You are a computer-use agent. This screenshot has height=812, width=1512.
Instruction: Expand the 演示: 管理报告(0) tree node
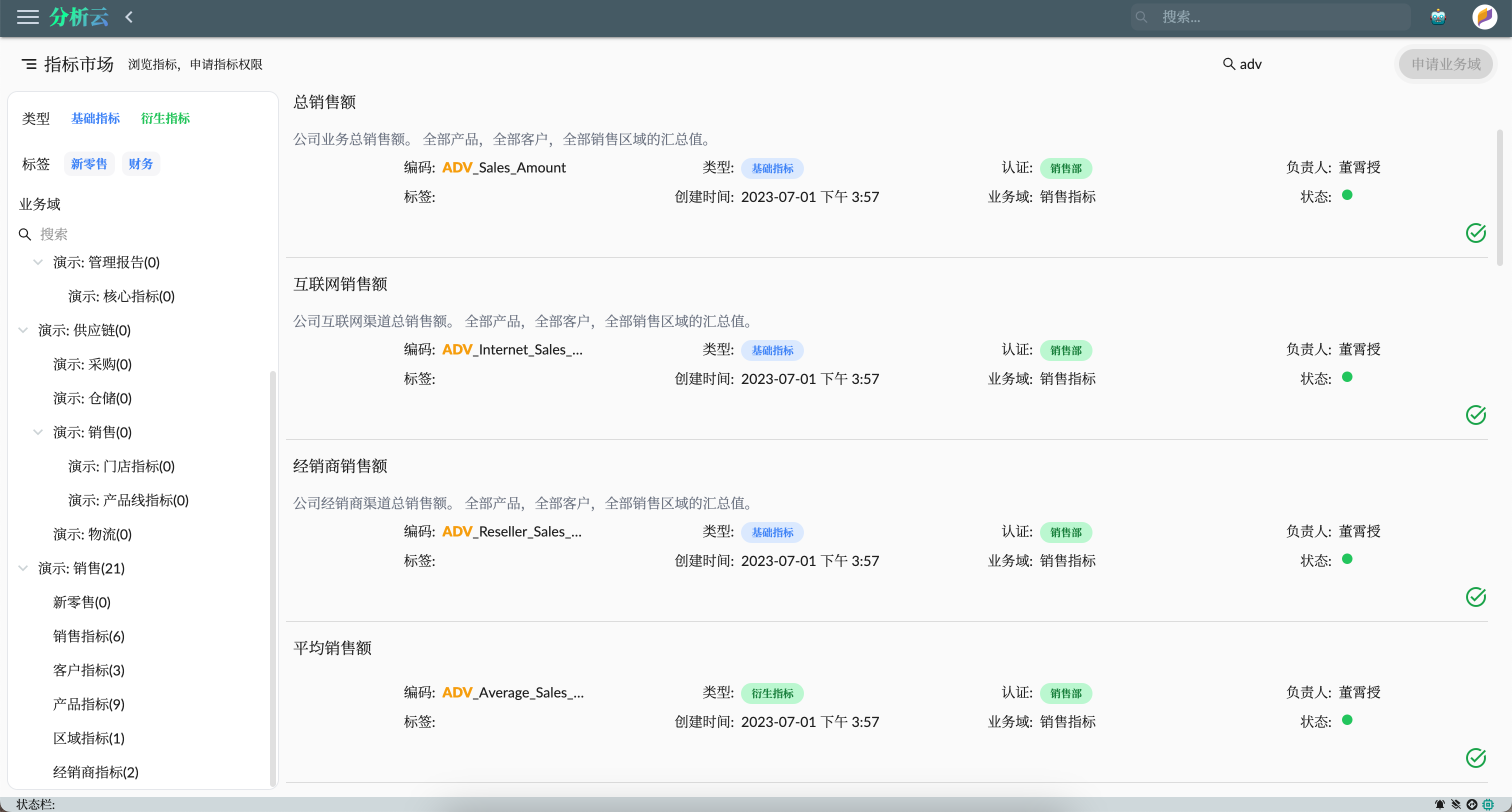pos(37,262)
